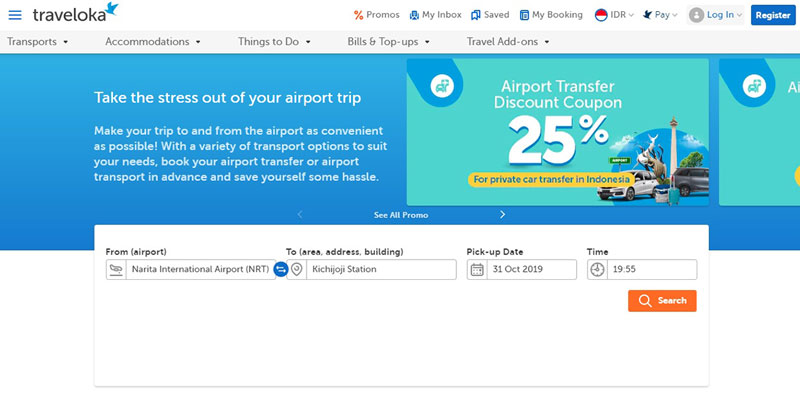Viewport: 800px width, 408px height.
Task: Open the Transports menu
Action: click(37, 42)
